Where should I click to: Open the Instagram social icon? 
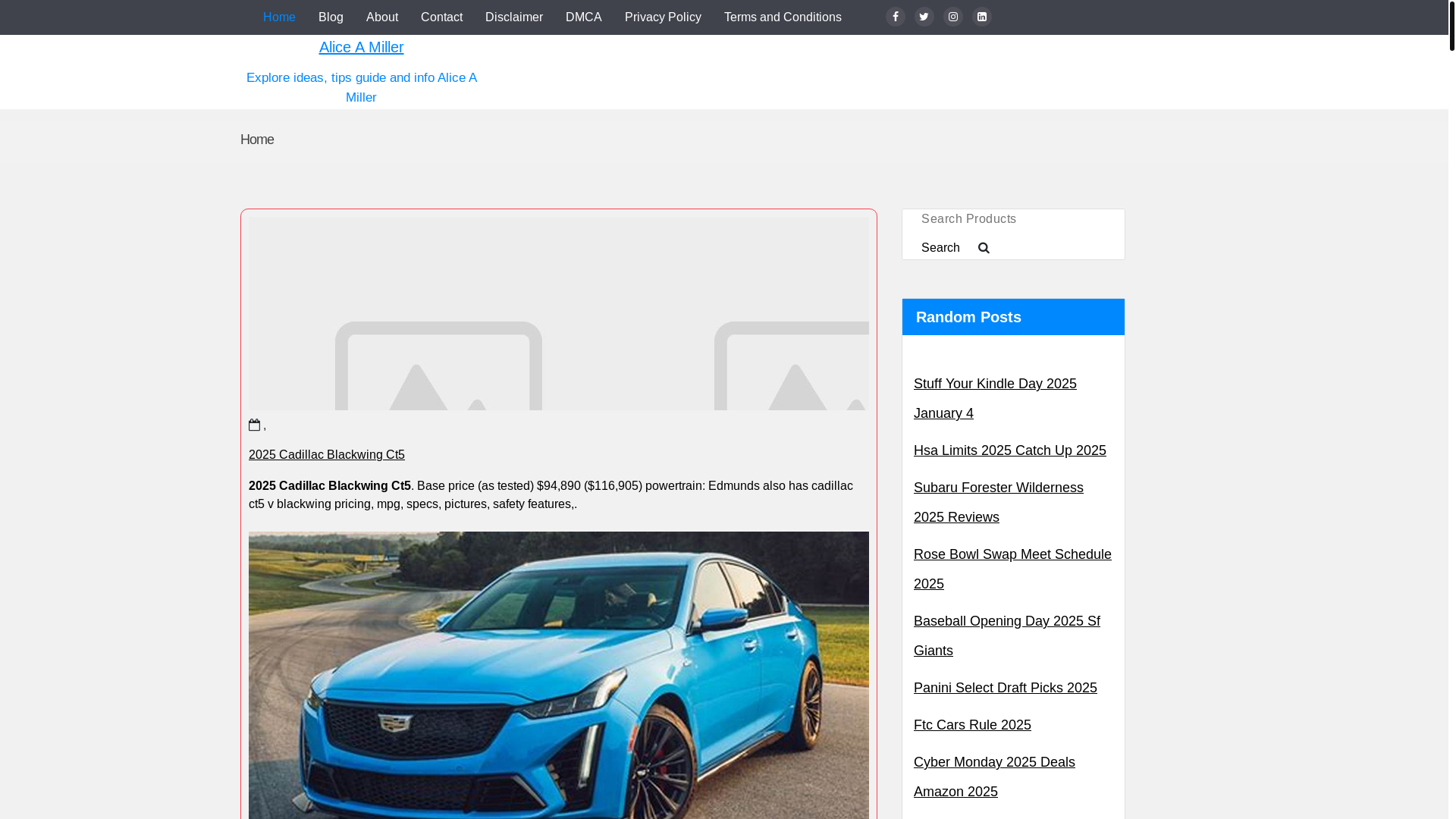pyautogui.click(x=952, y=17)
